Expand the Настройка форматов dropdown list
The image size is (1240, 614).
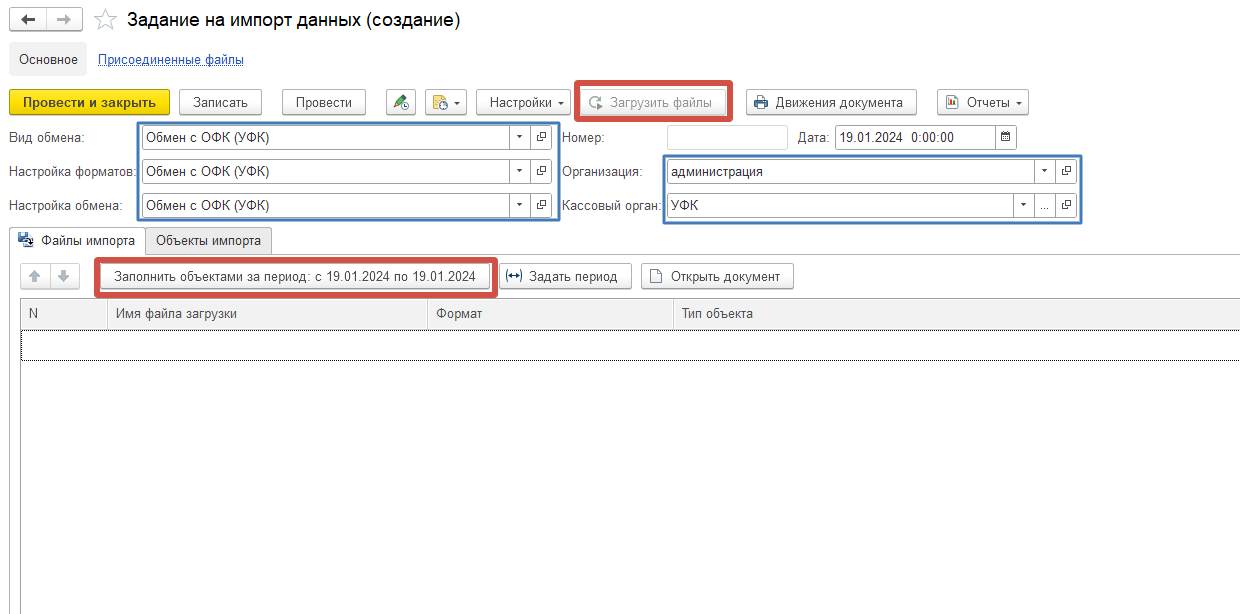click(x=520, y=172)
